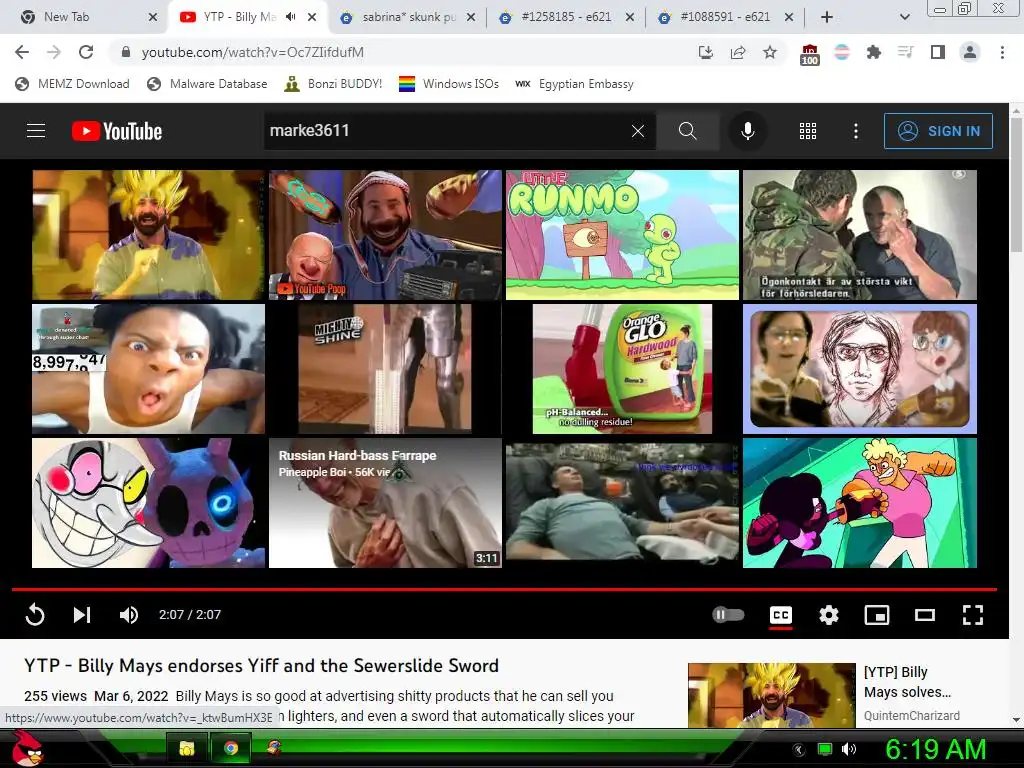Click the 6:19 AM taskbar clock
Image resolution: width=1024 pixels, height=768 pixels.
[935, 749]
